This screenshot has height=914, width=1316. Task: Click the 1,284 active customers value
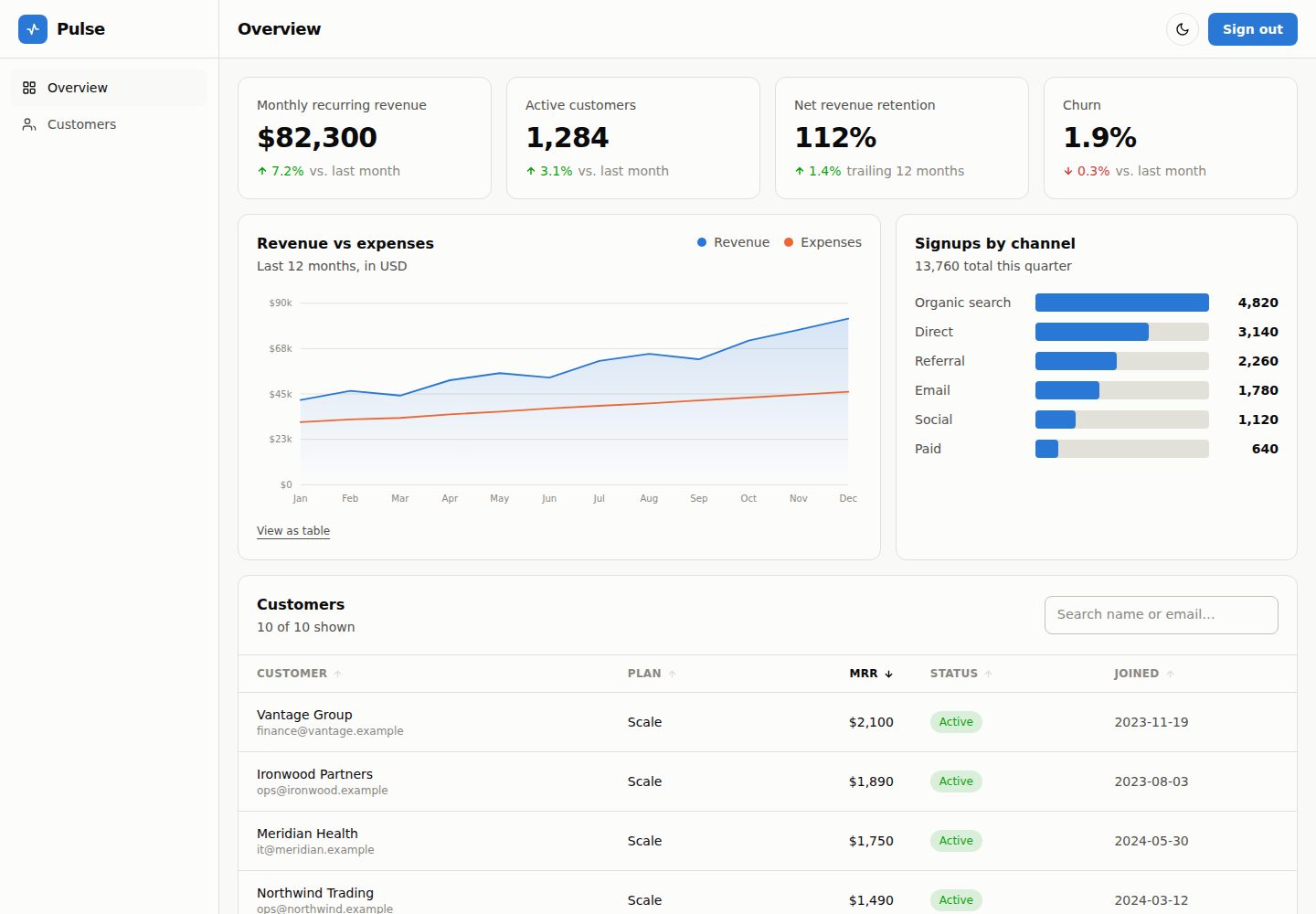coord(567,137)
